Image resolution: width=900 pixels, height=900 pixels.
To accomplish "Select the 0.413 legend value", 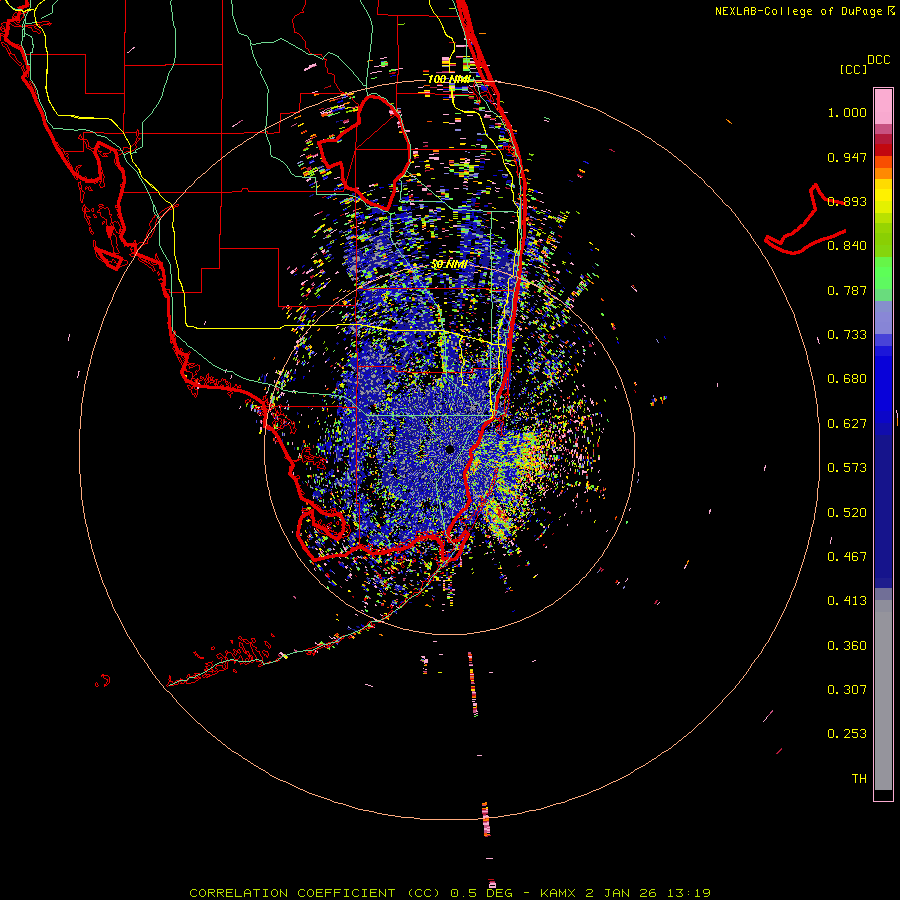I will click(847, 601).
